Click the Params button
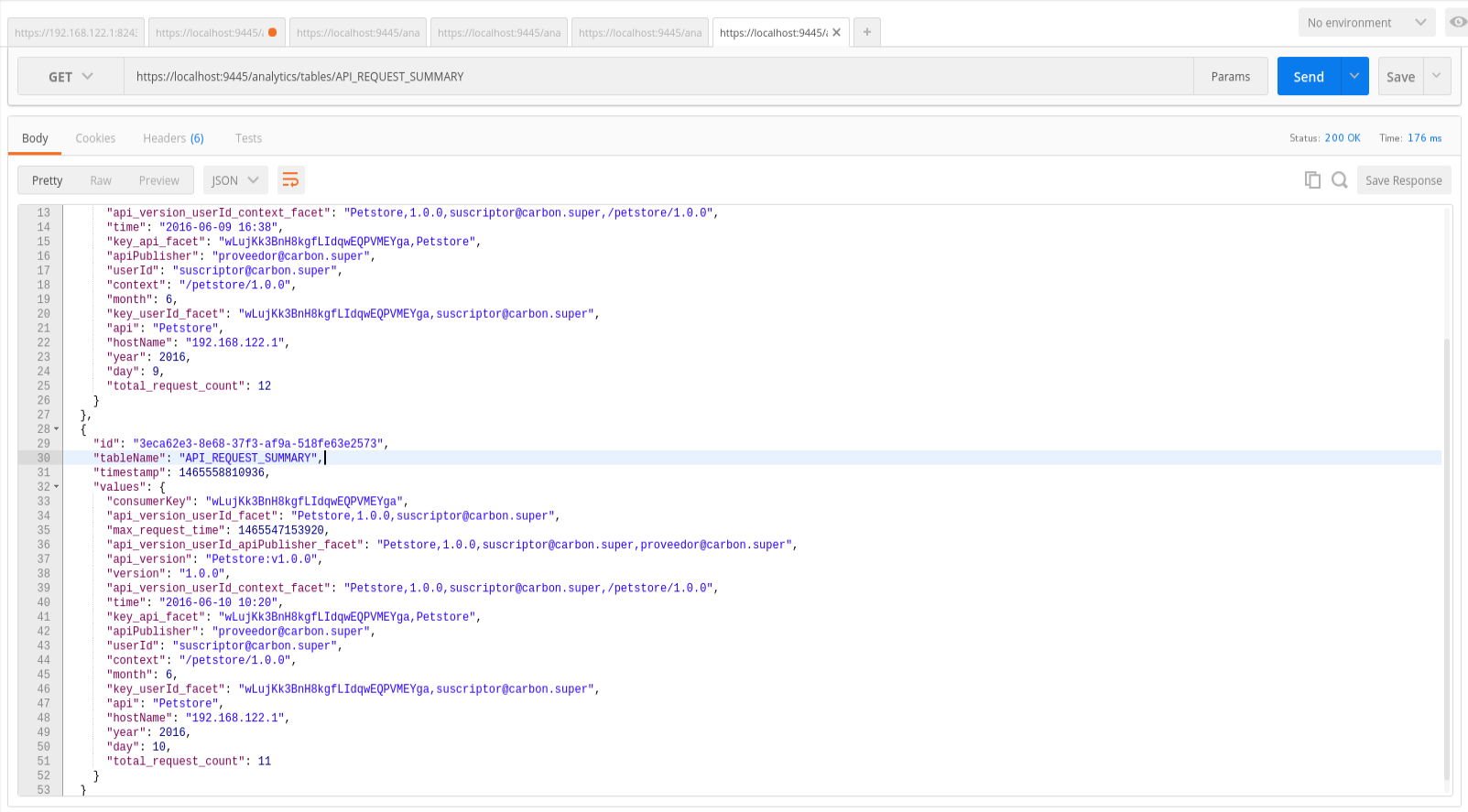1468x812 pixels. coord(1231,76)
